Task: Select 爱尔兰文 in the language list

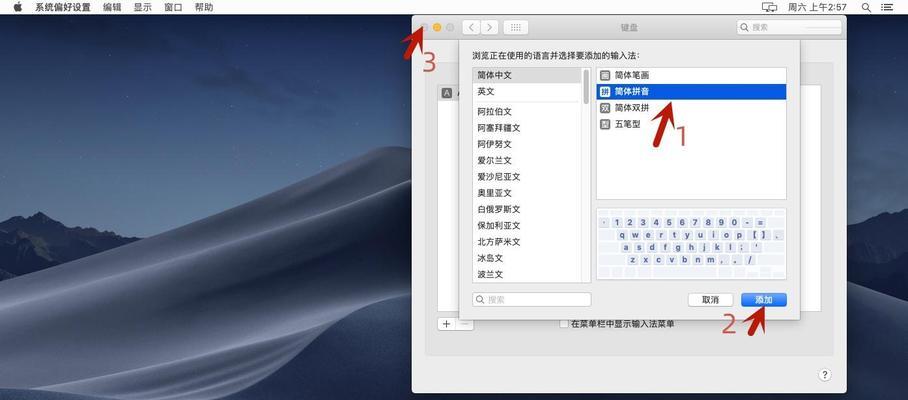Action: click(x=526, y=160)
